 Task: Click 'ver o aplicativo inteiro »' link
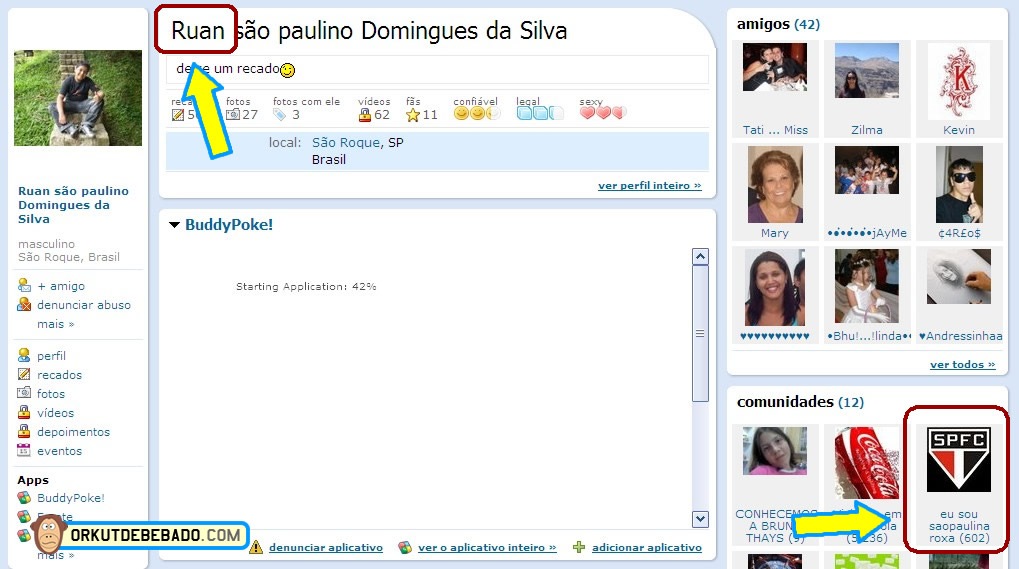click(487, 548)
